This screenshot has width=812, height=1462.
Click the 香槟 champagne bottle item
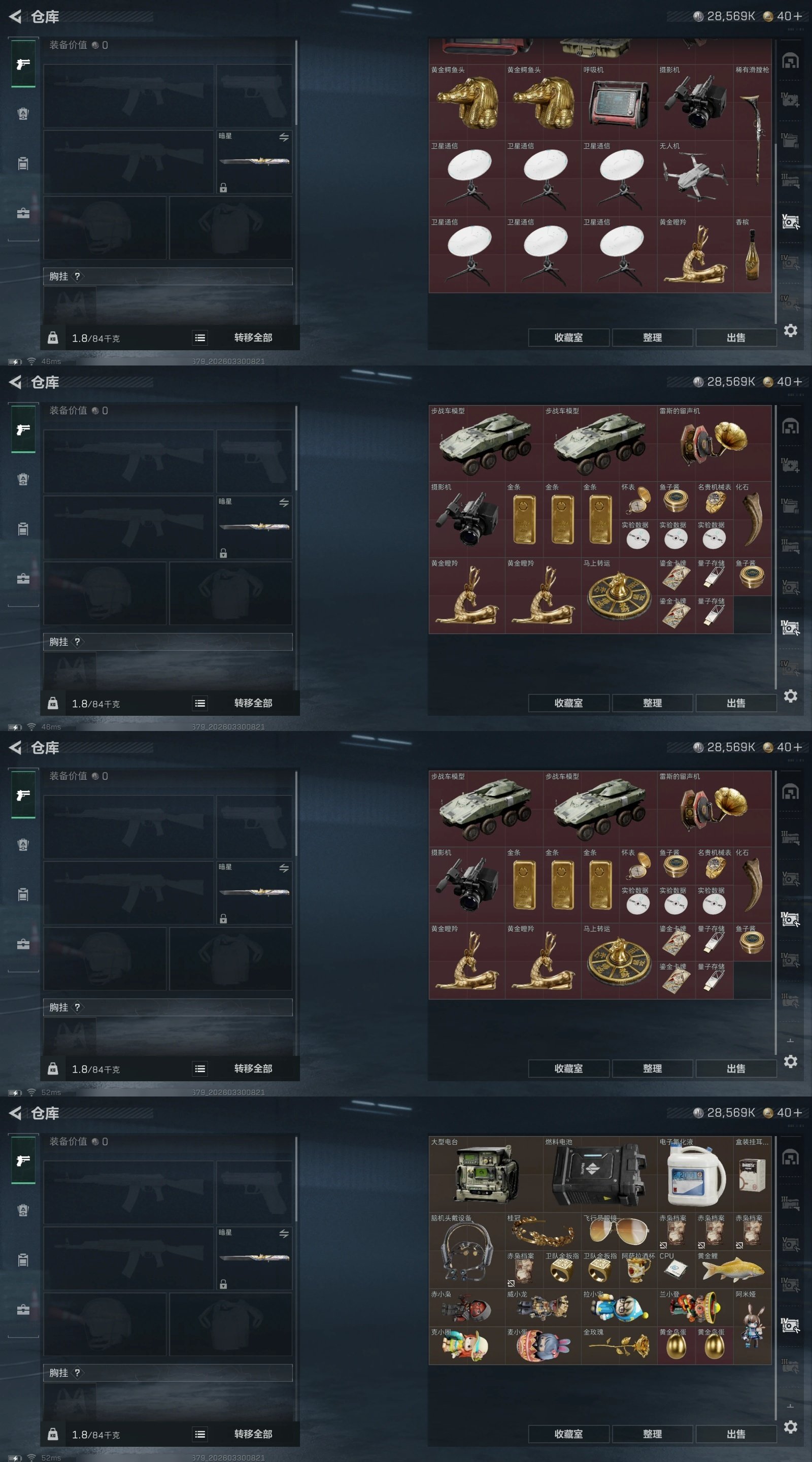[752, 255]
